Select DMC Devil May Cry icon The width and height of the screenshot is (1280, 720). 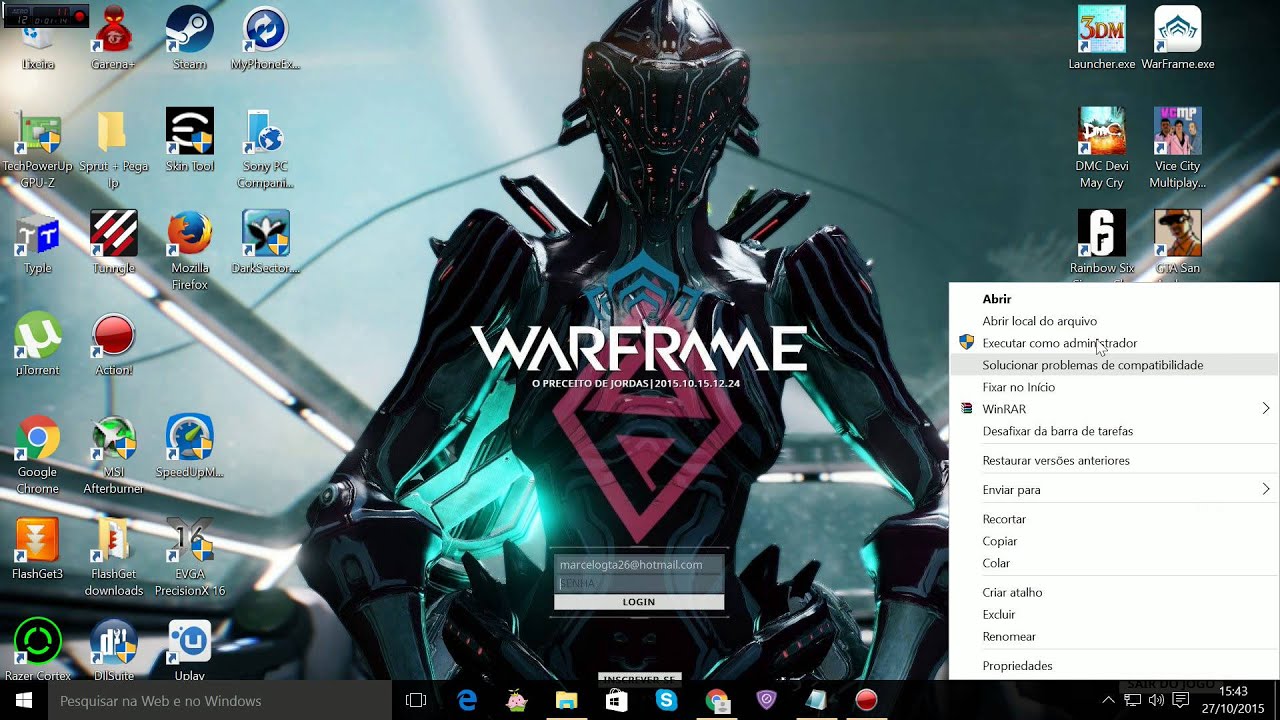pos(1102,149)
